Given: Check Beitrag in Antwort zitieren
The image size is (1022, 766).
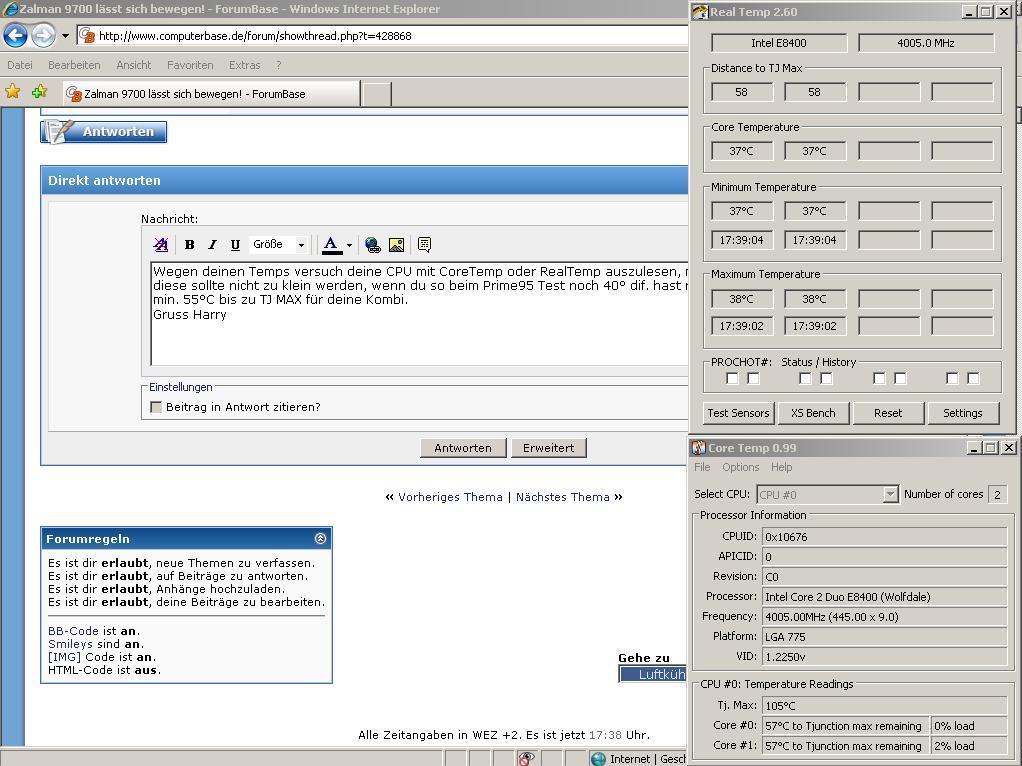Looking at the screenshot, I should coord(156,407).
